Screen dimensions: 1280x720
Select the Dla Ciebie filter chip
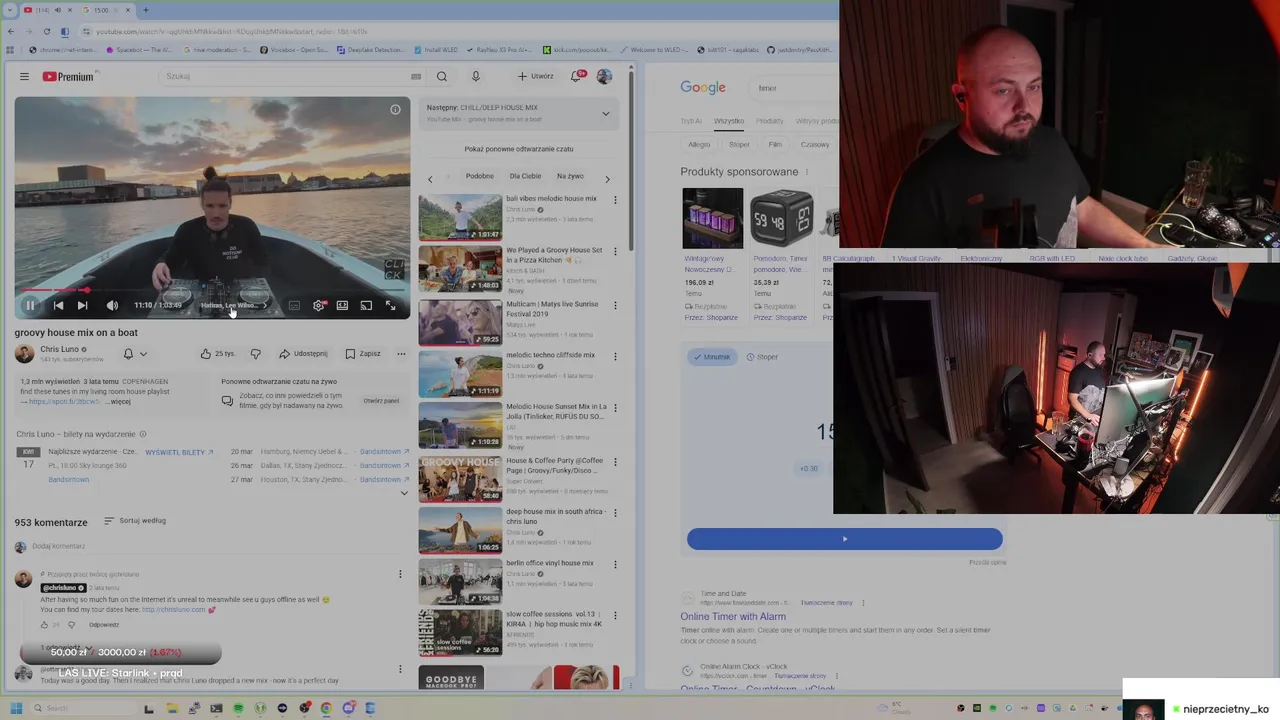tap(525, 176)
